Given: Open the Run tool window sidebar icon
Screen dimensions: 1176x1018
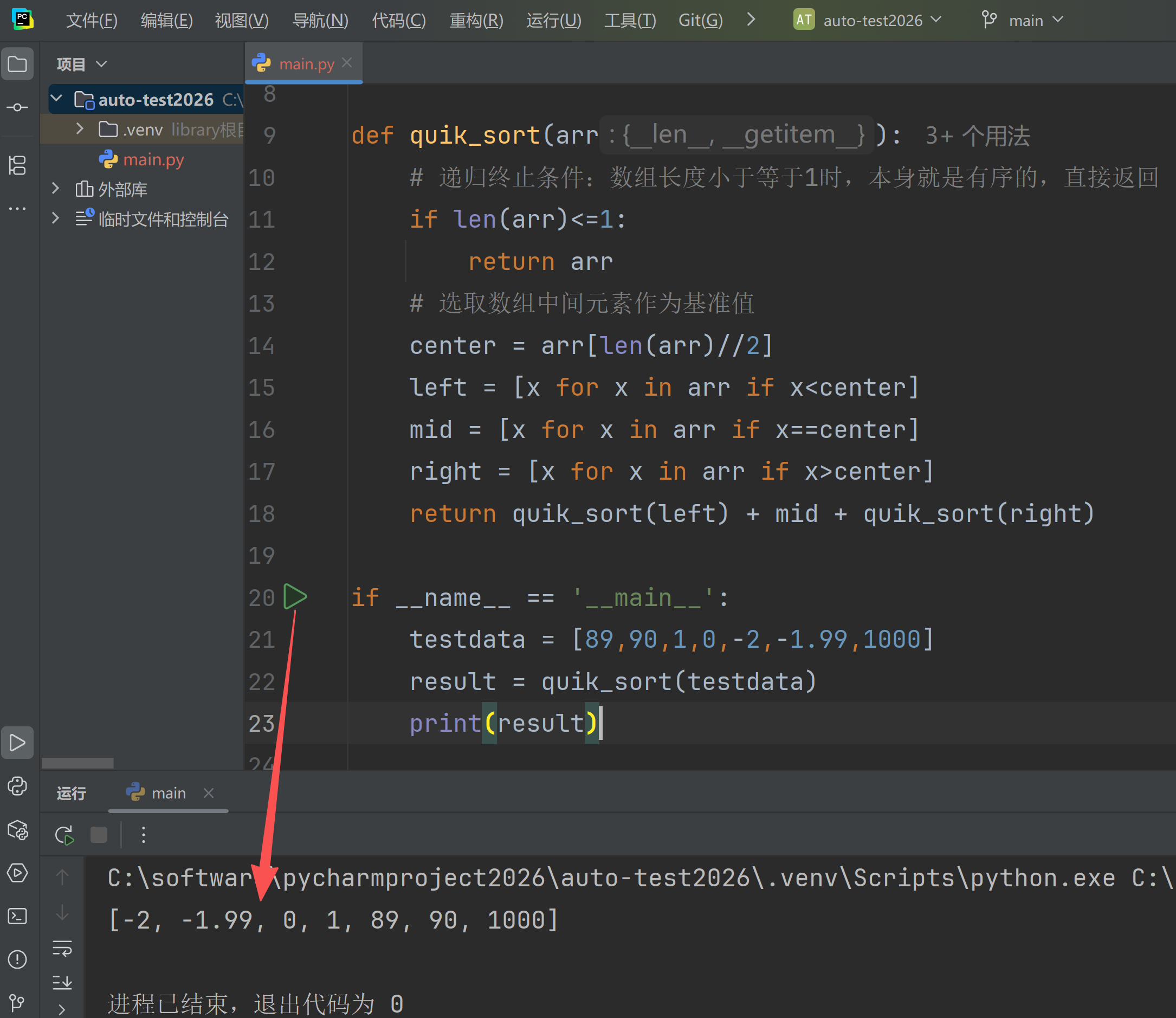Looking at the screenshot, I should pos(17,742).
